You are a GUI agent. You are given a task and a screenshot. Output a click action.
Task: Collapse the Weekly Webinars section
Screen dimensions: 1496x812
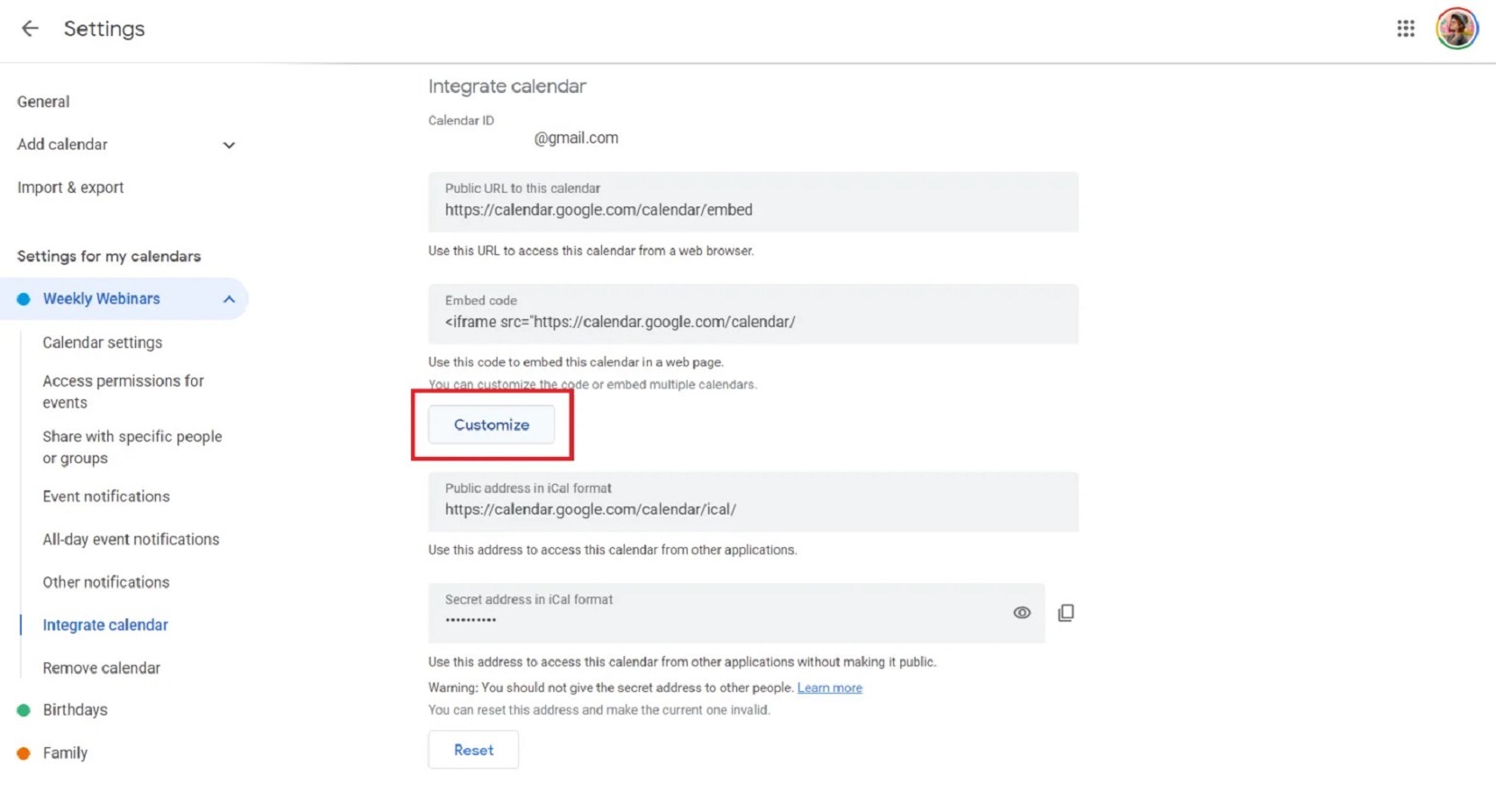[x=229, y=298]
